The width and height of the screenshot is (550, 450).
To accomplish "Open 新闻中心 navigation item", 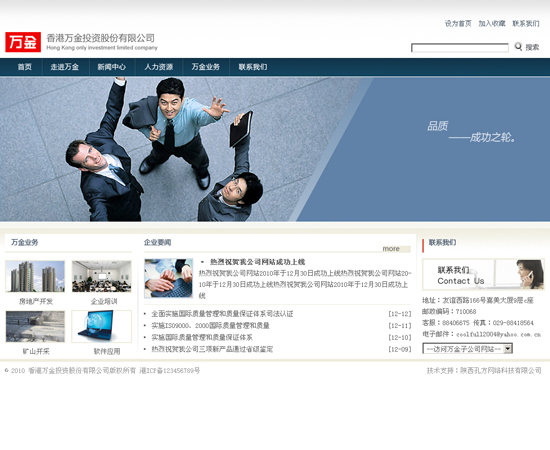I will point(112,67).
